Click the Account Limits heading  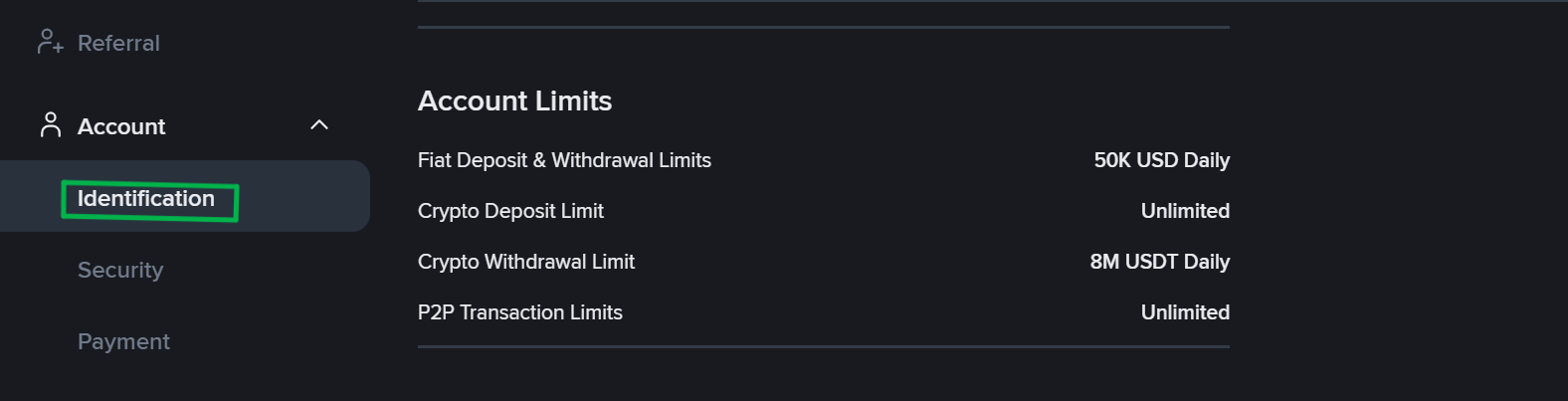coord(514,100)
